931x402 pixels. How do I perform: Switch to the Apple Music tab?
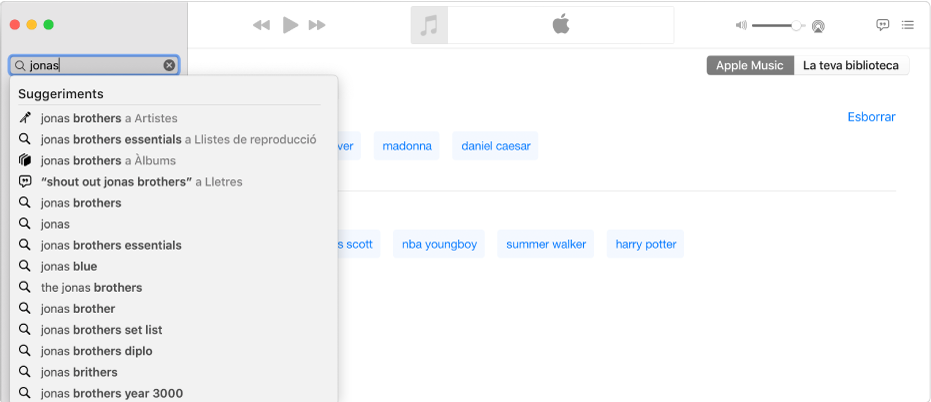750,65
